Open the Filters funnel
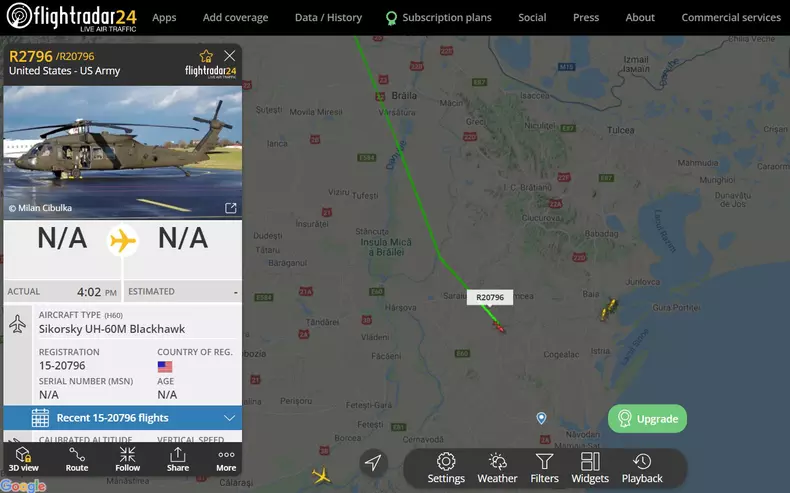 tap(544, 468)
